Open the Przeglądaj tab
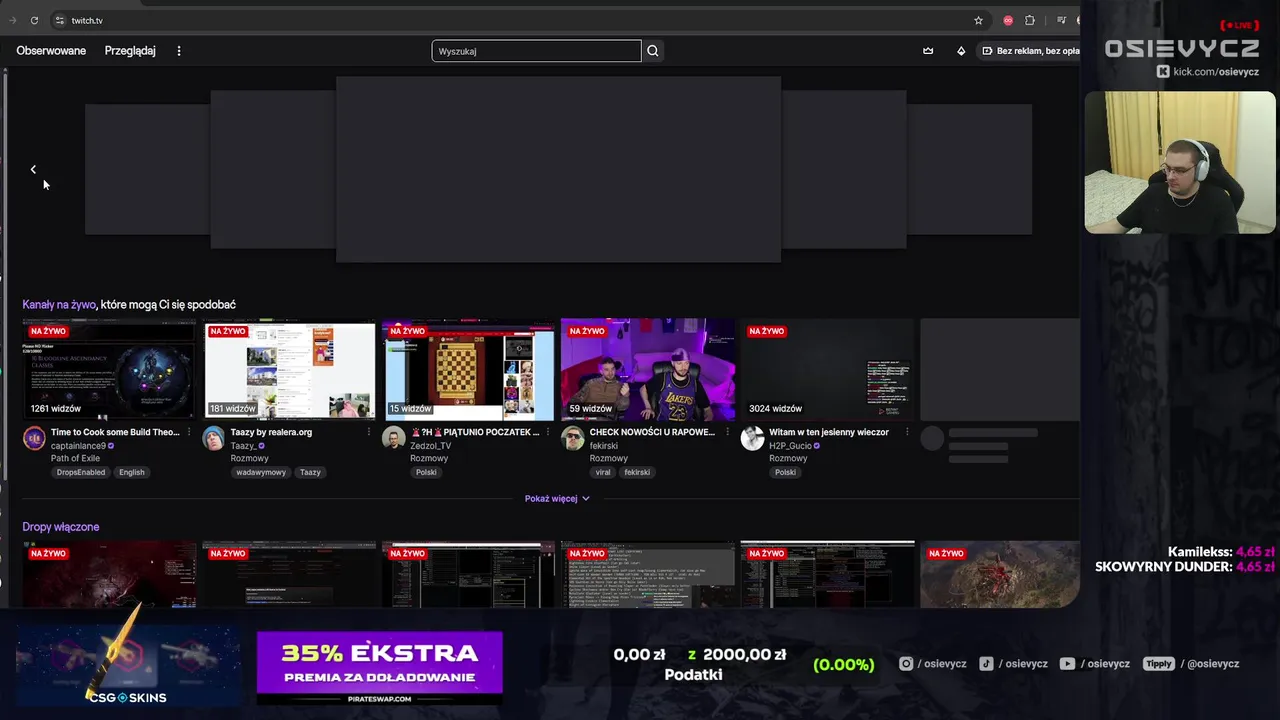 (x=130, y=51)
